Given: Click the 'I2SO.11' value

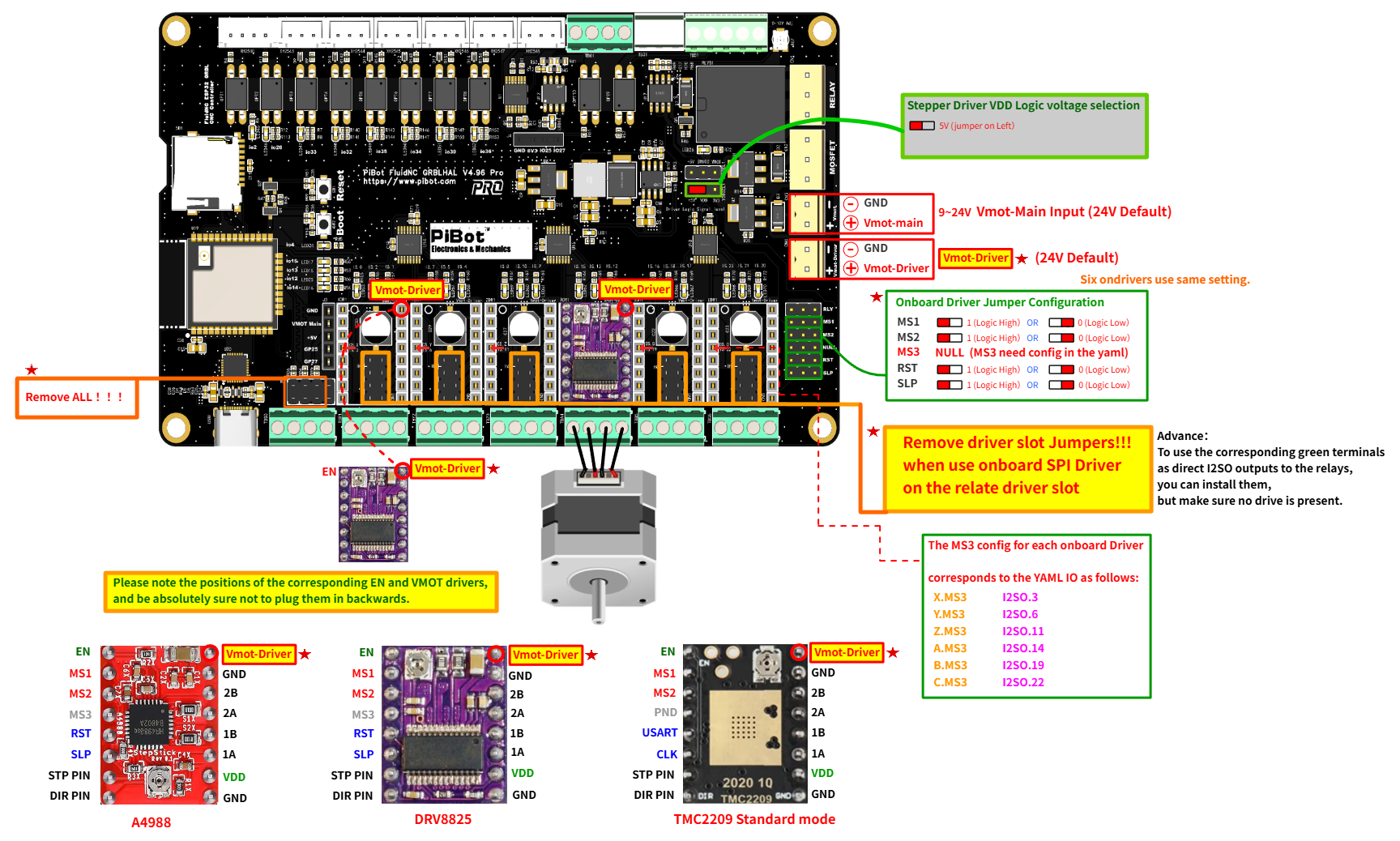Looking at the screenshot, I should pos(1023,631).
